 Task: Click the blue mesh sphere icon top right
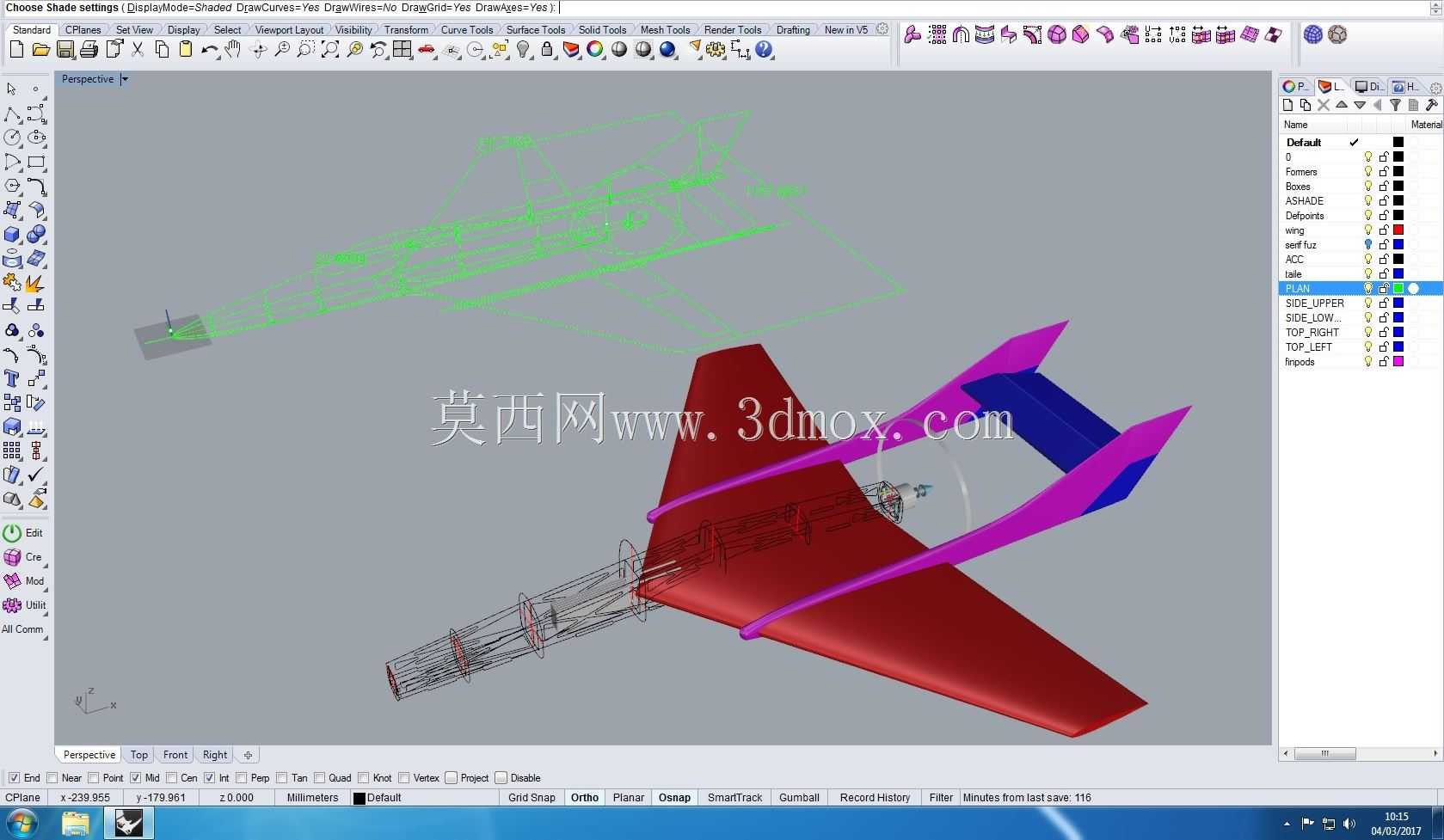click(x=1313, y=34)
